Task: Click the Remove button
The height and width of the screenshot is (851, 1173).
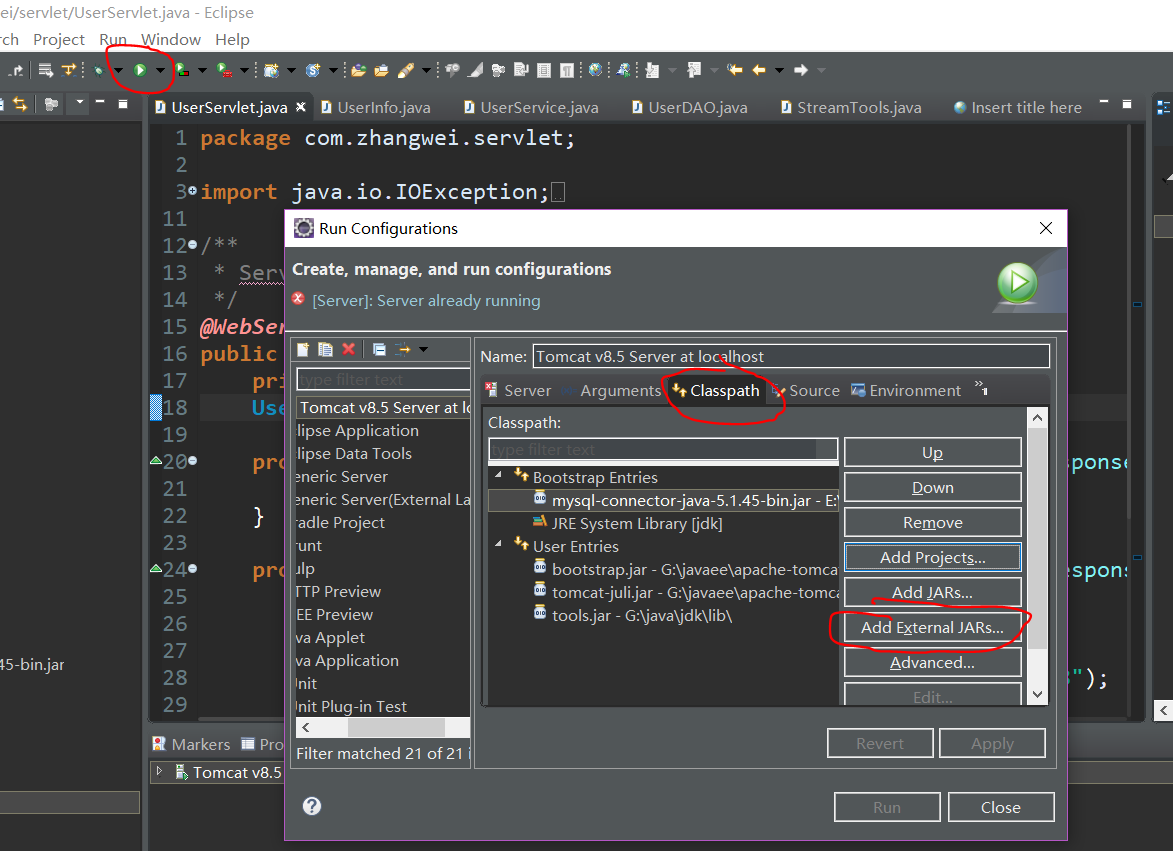Action: (932, 523)
